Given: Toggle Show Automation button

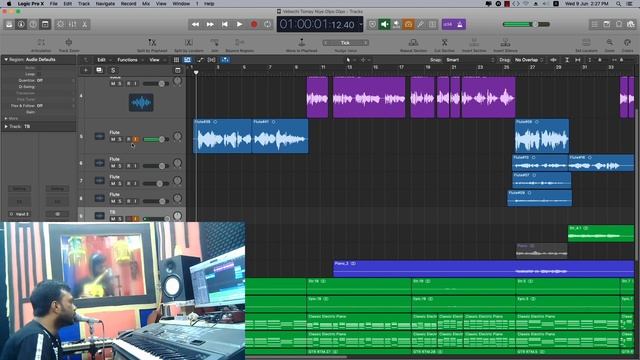Looking at the screenshot, I should click(200, 60).
